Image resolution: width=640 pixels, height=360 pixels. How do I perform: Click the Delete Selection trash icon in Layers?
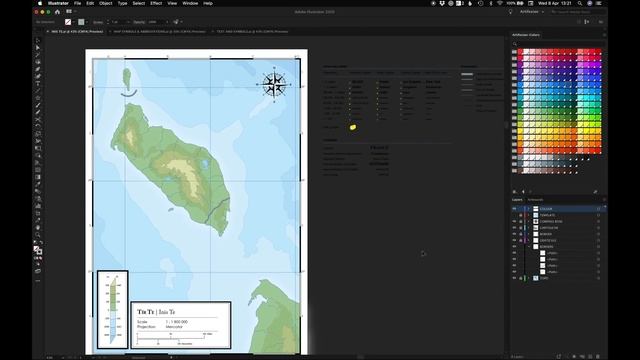tap(598, 356)
